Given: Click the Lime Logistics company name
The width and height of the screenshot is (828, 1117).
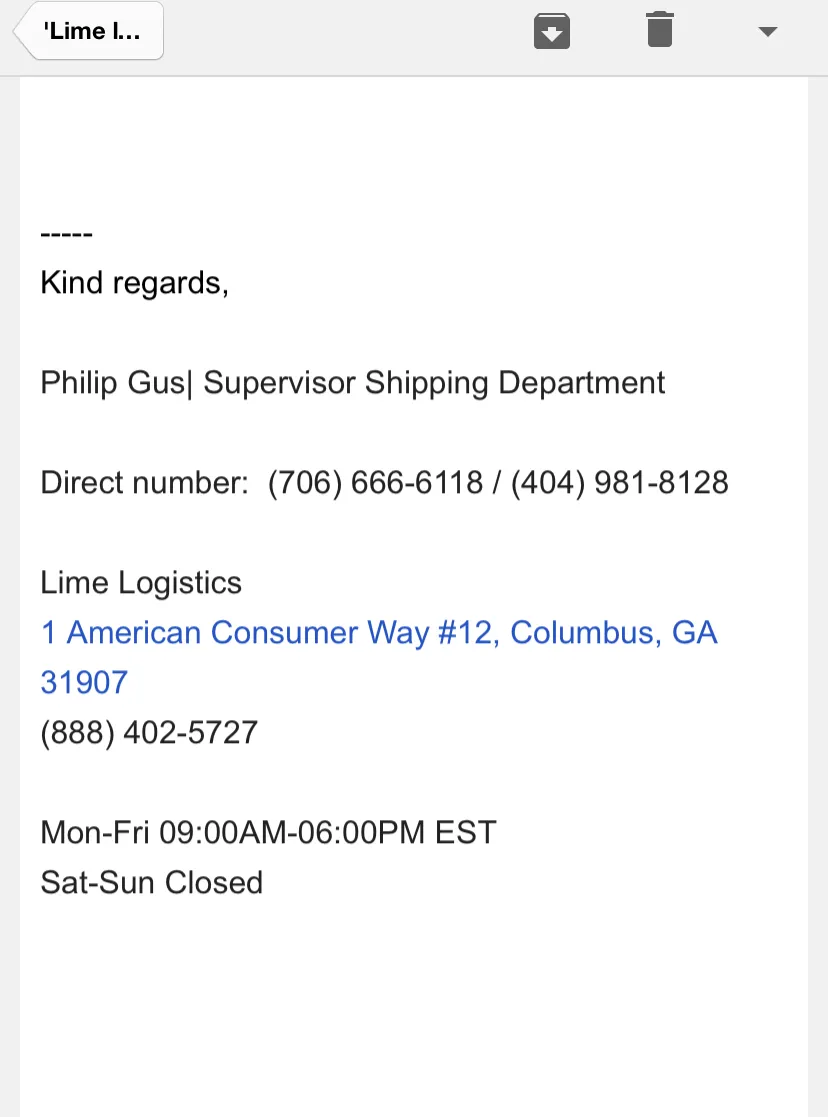Looking at the screenshot, I should tap(141, 583).
